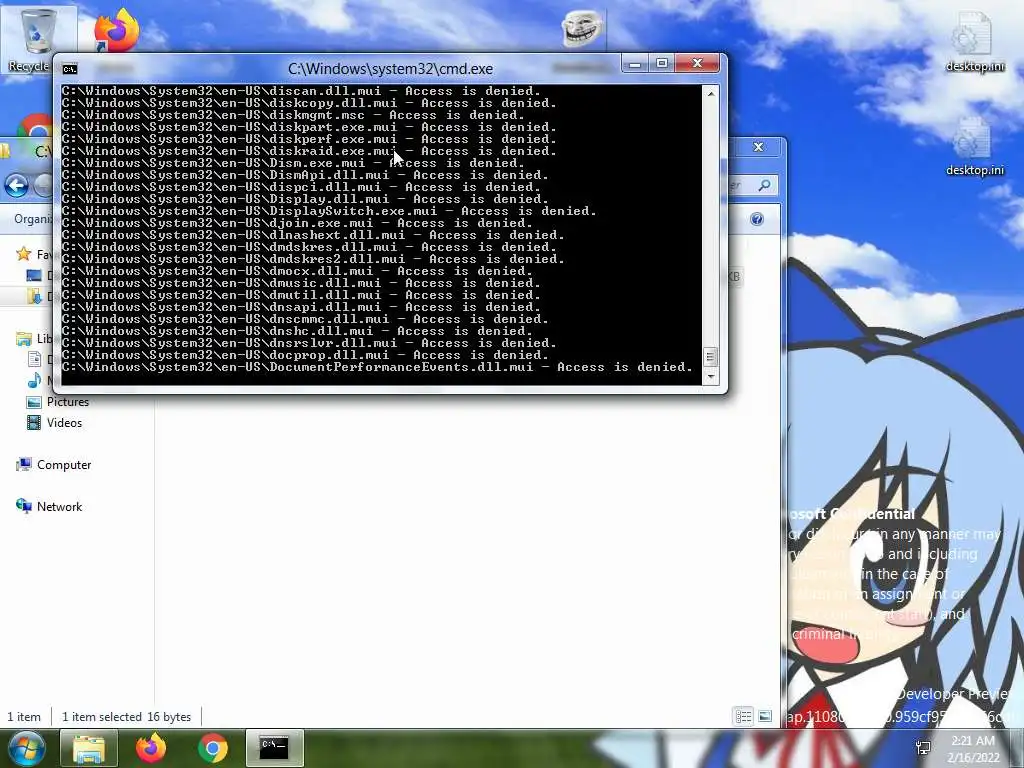This screenshot has height=768, width=1024.
Task: Open the Windows Start orb
Action: [27, 748]
